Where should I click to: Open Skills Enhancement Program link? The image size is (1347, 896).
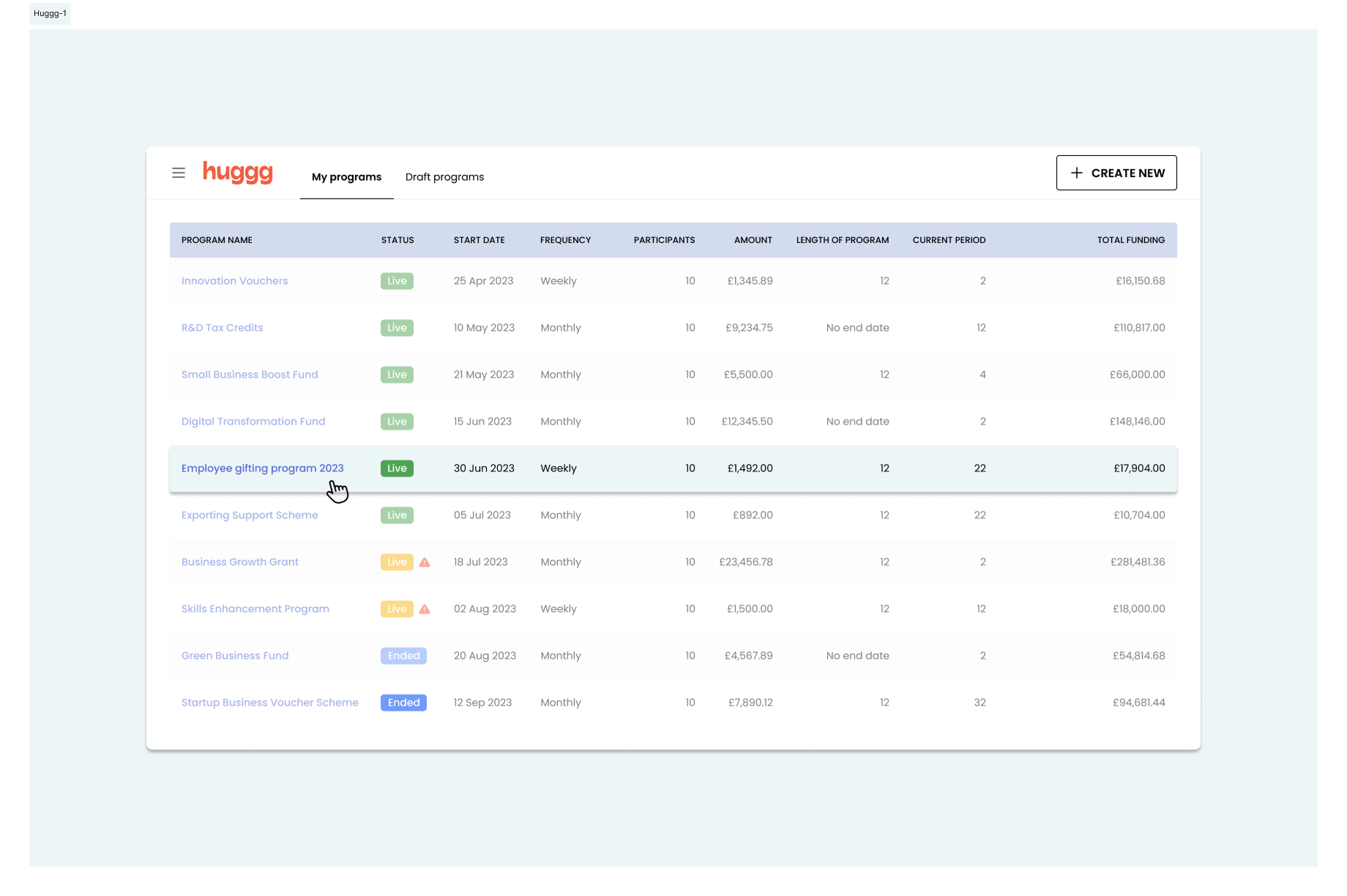[255, 609]
